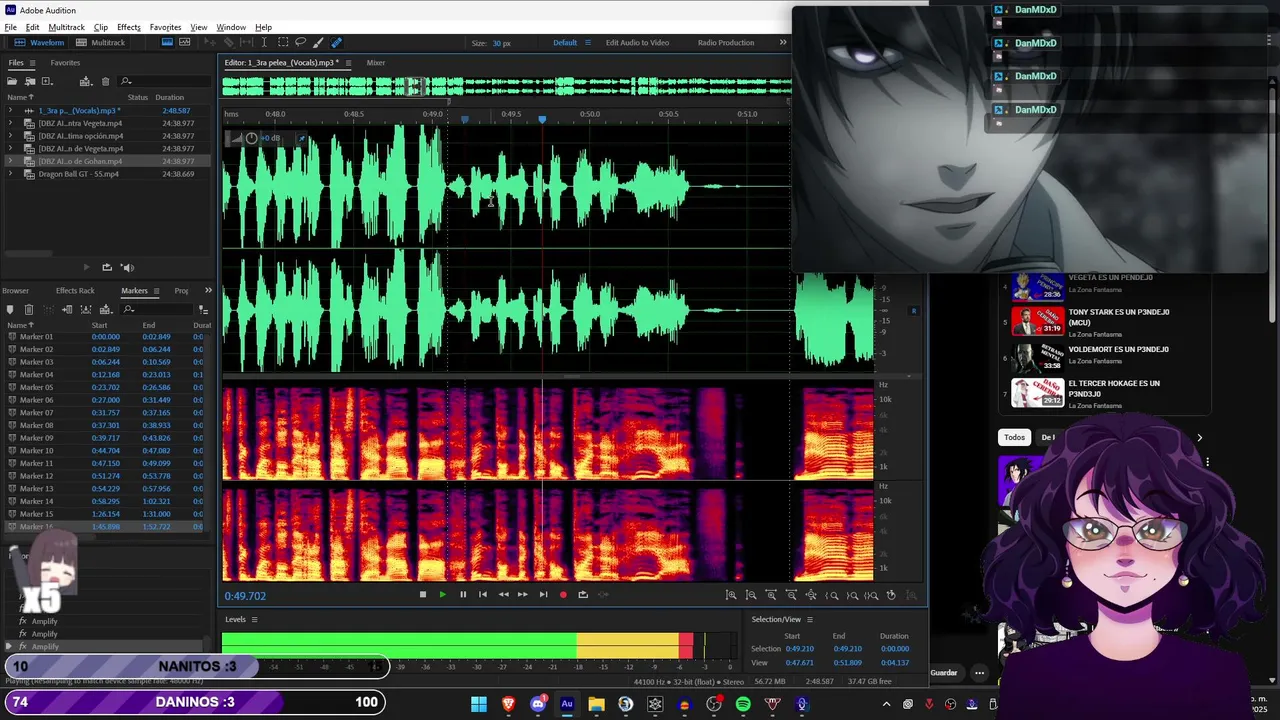This screenshot has width=1280, height=720.
Task: Expand the DBZ AI...ntra Vegeta.mp4 file entry
Action: click(x=11, y=123)
